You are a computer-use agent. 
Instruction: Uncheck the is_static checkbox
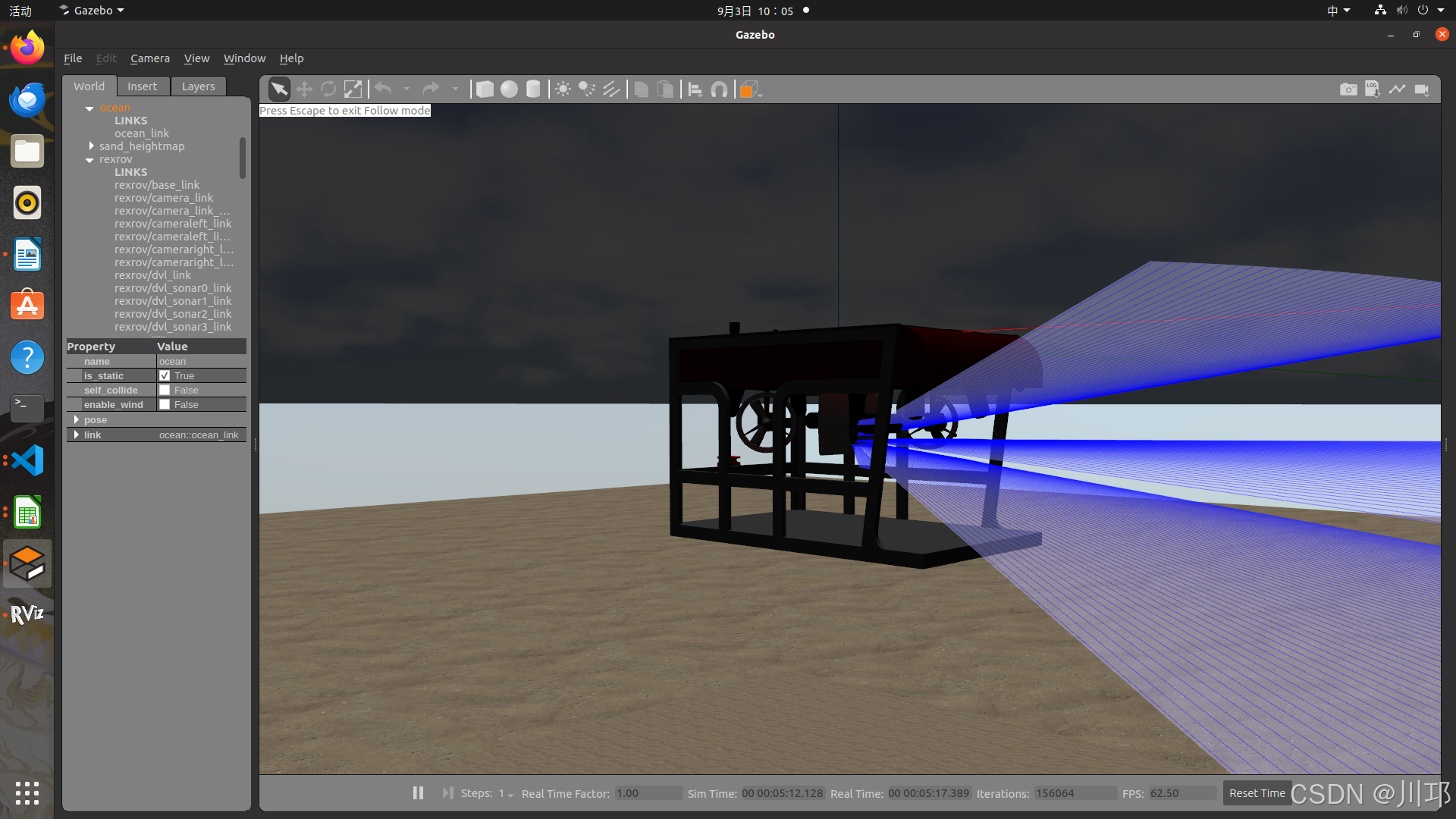(x=165, y=375)
